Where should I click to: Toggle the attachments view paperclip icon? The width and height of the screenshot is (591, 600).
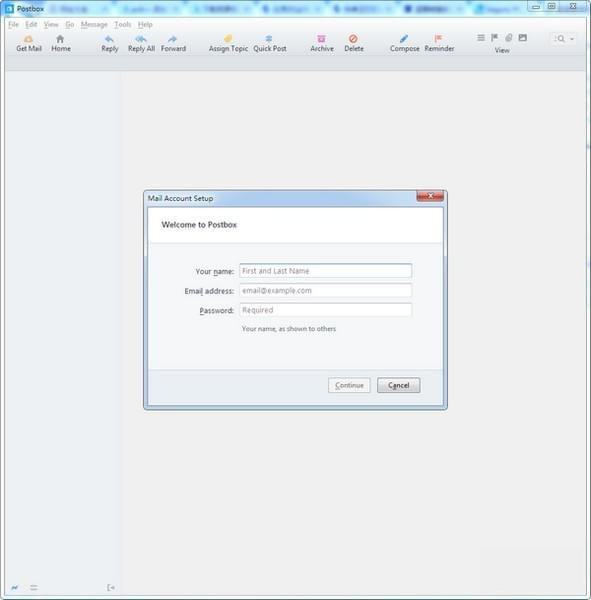pos(509,38)
